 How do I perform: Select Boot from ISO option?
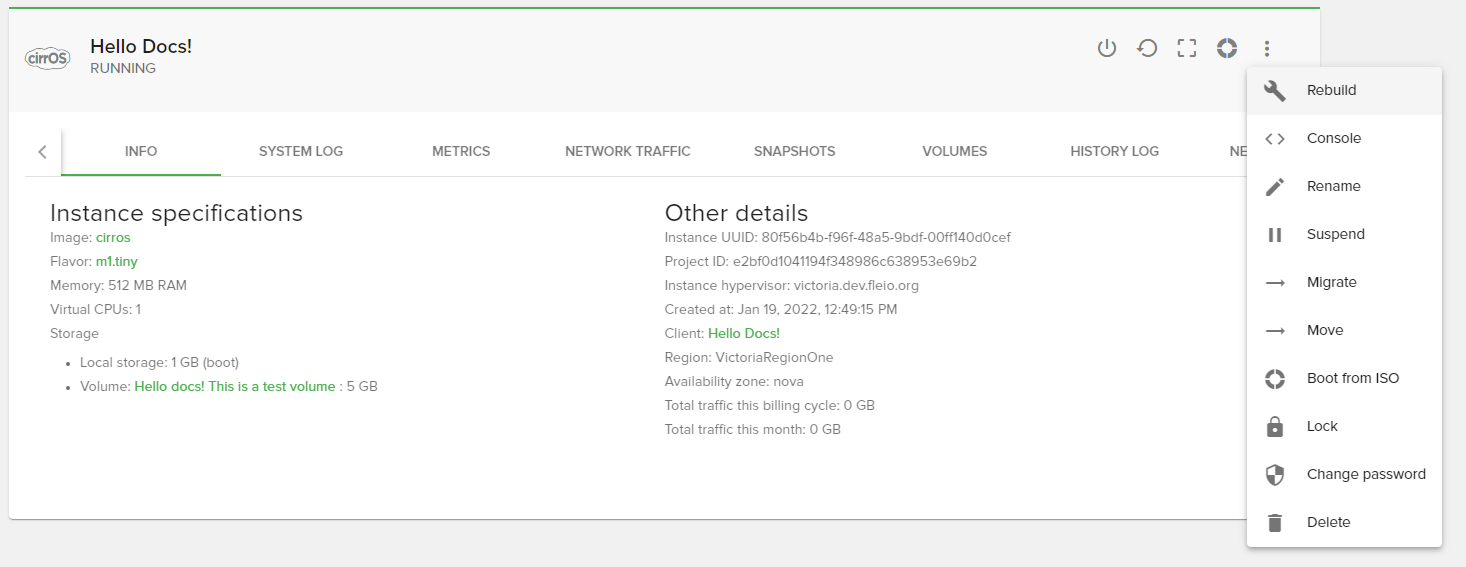pos(1352,378)
